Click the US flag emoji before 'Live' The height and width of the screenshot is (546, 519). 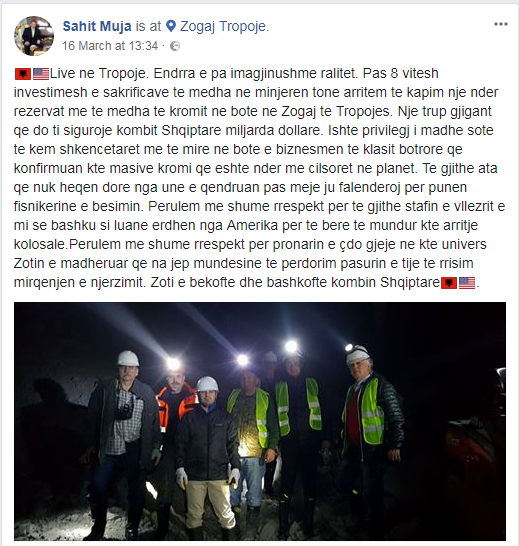click(41, 74)
